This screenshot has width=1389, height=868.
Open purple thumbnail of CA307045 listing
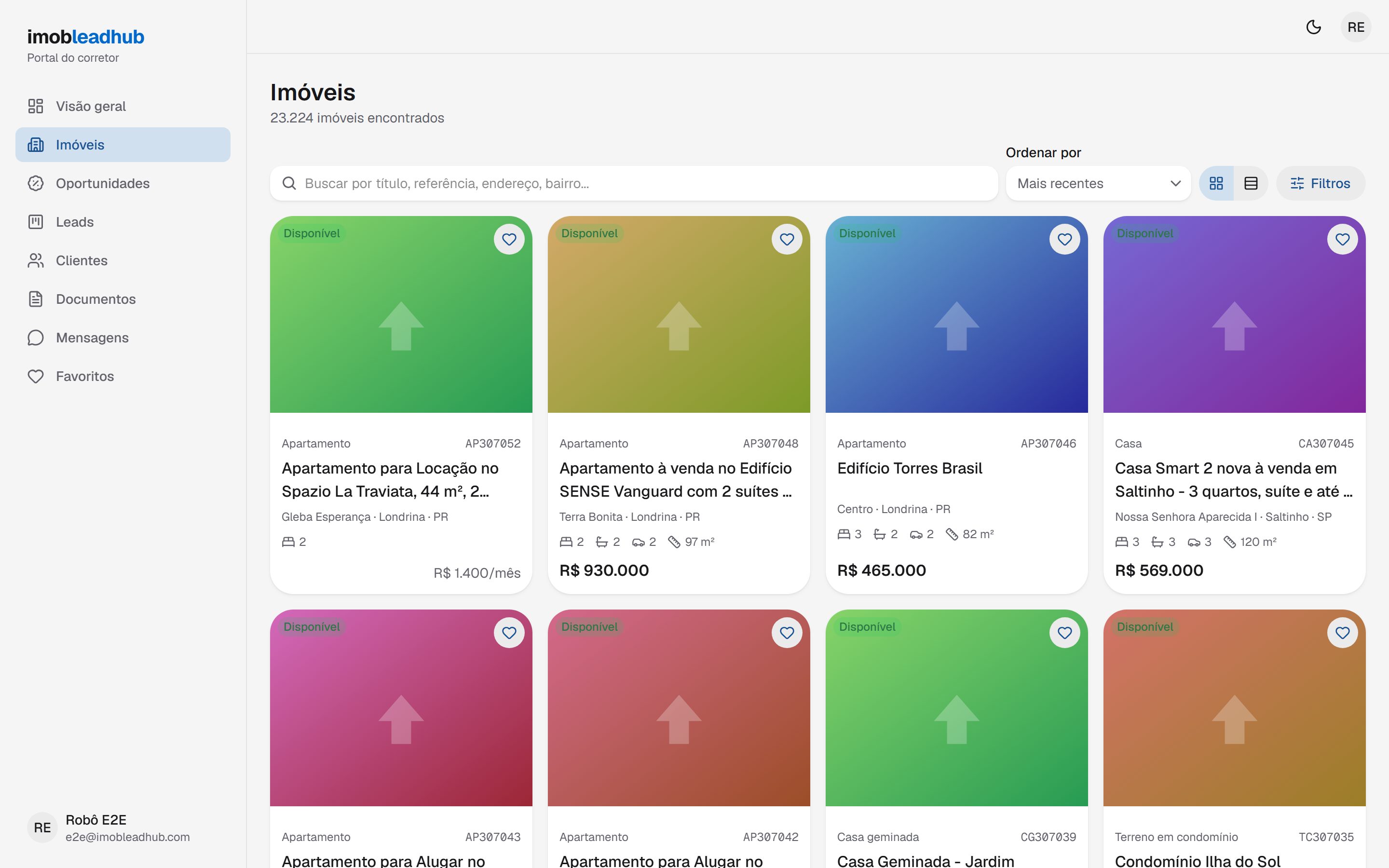pyautogui.click(x=1235, y=314)
